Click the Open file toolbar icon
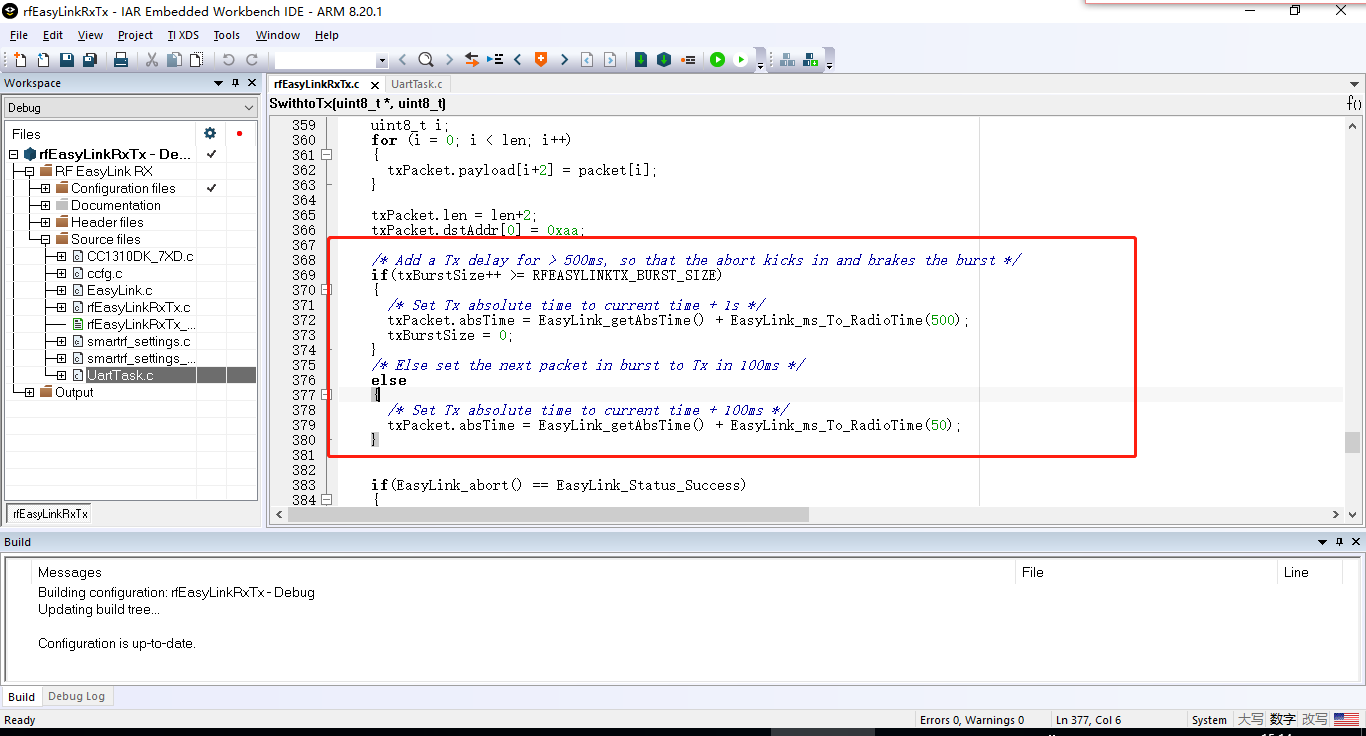 (43, 60)
